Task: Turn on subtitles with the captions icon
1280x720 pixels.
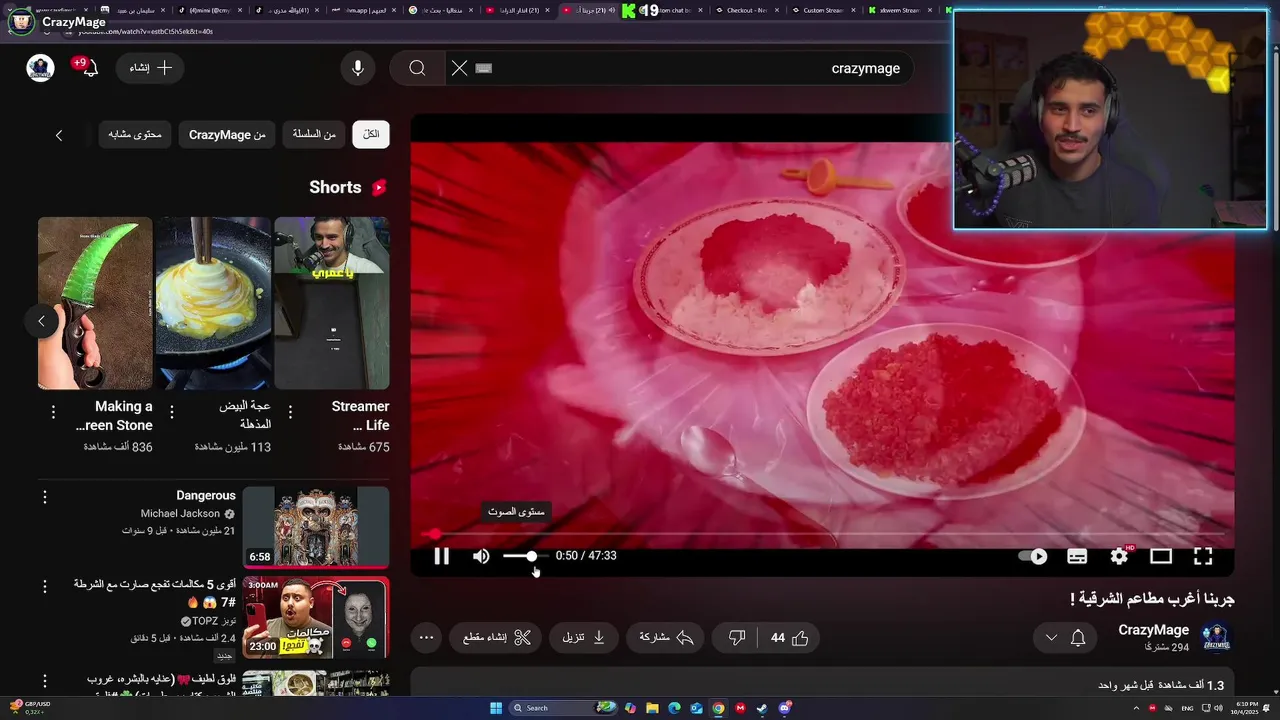Action: [x=1077, y=556]
